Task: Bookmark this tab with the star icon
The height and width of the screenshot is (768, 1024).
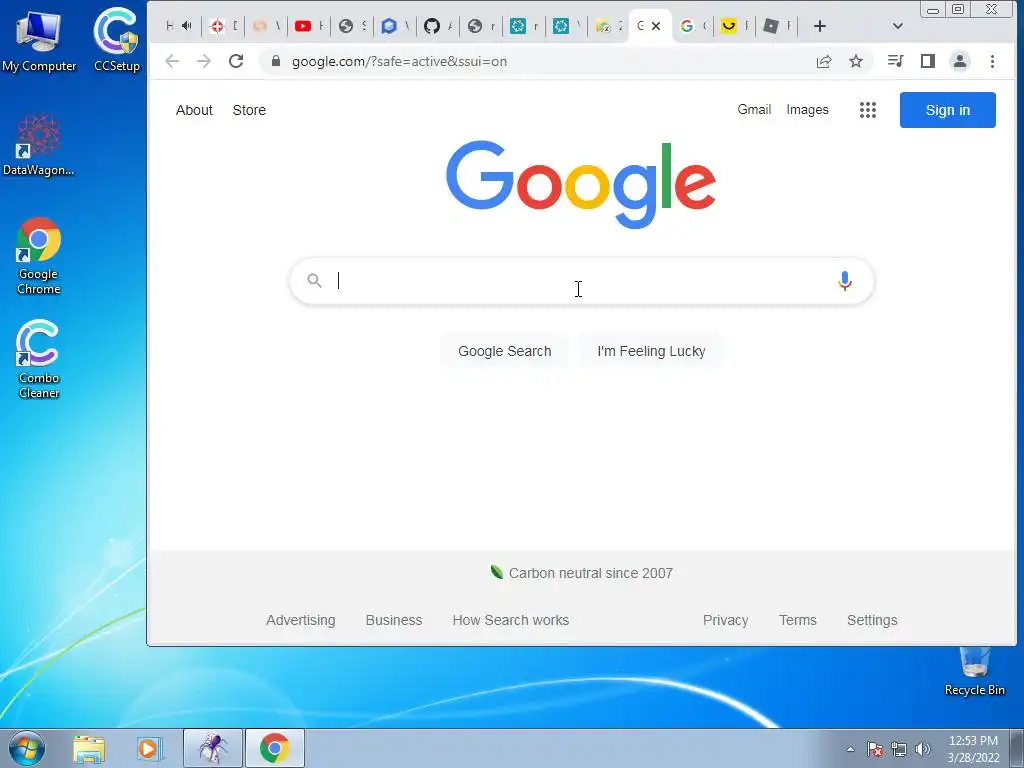Action: pos(856,61)
